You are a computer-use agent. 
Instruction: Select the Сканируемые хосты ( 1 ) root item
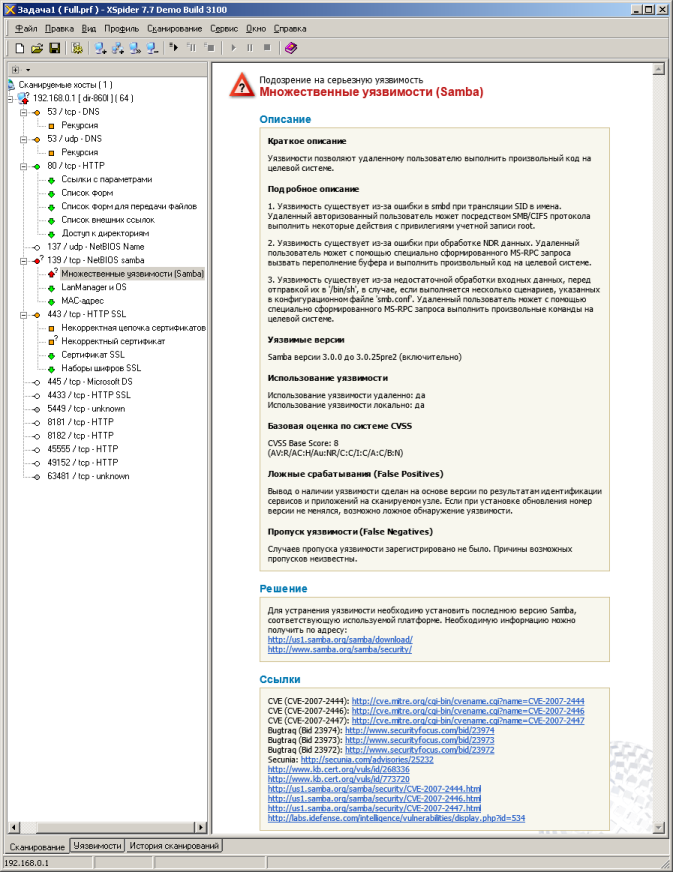[65, 85]
